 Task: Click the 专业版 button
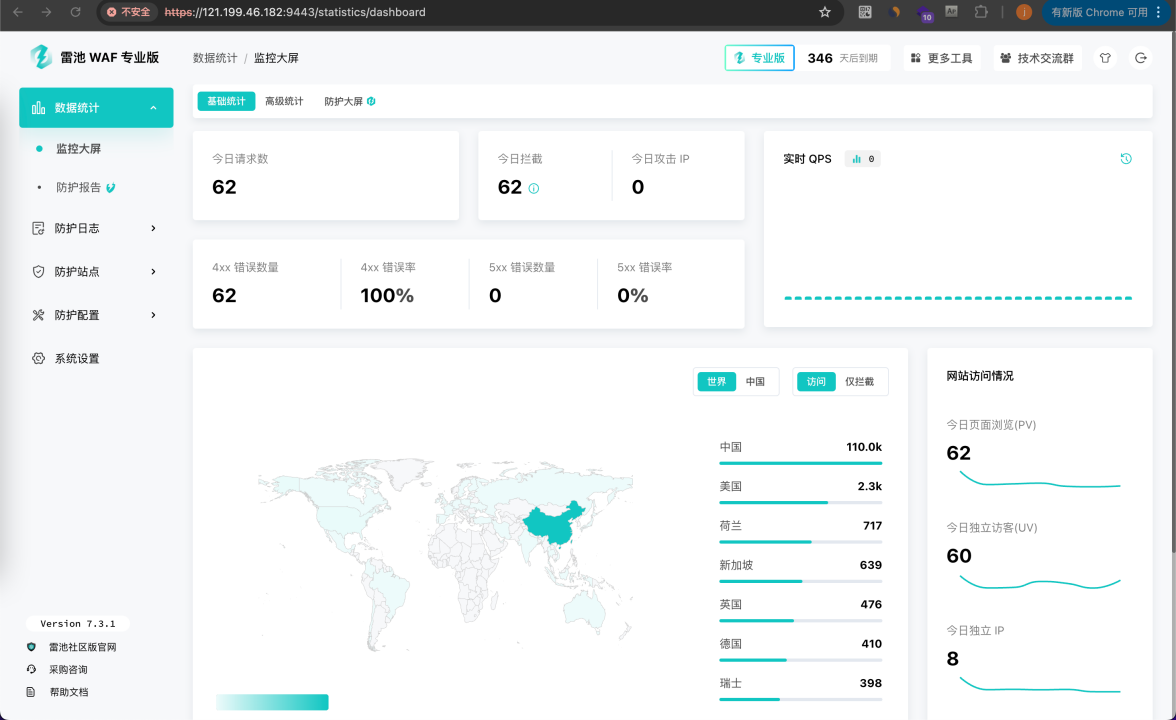click(x=759, y=58)
